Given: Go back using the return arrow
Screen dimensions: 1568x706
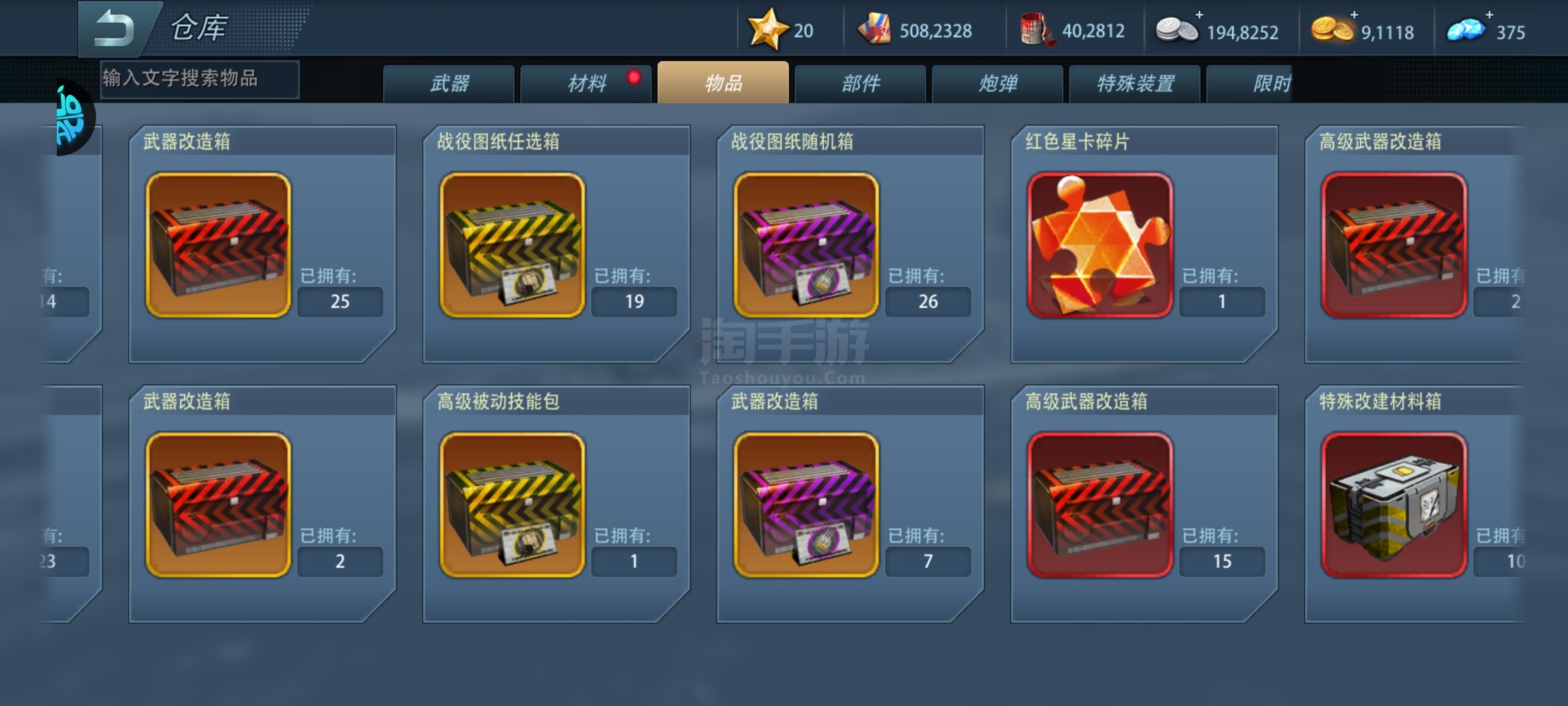Looking at the screenshot, I should click(x=115, y=29).
